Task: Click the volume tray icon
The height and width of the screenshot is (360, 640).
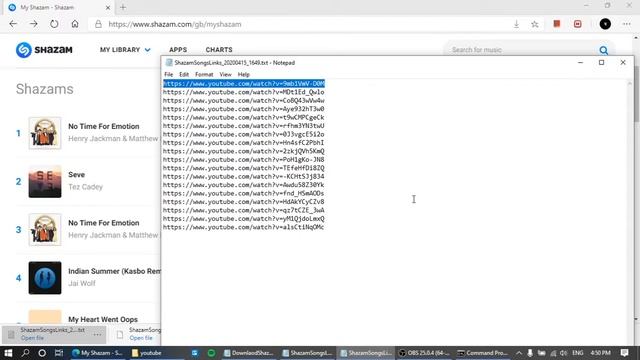Action: point(564,353)
